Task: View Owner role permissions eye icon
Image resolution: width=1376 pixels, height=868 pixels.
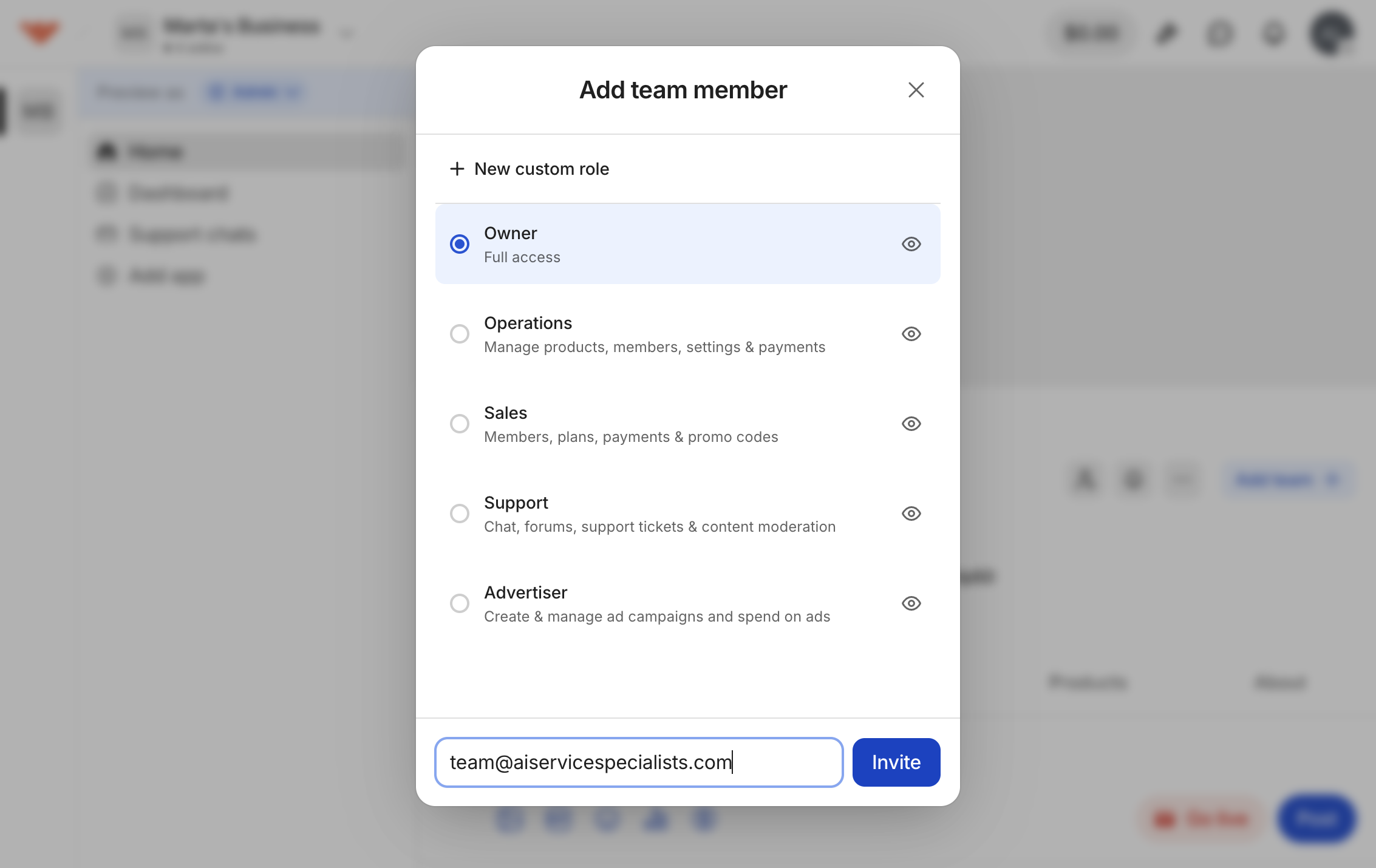Action: click(911, 244)
